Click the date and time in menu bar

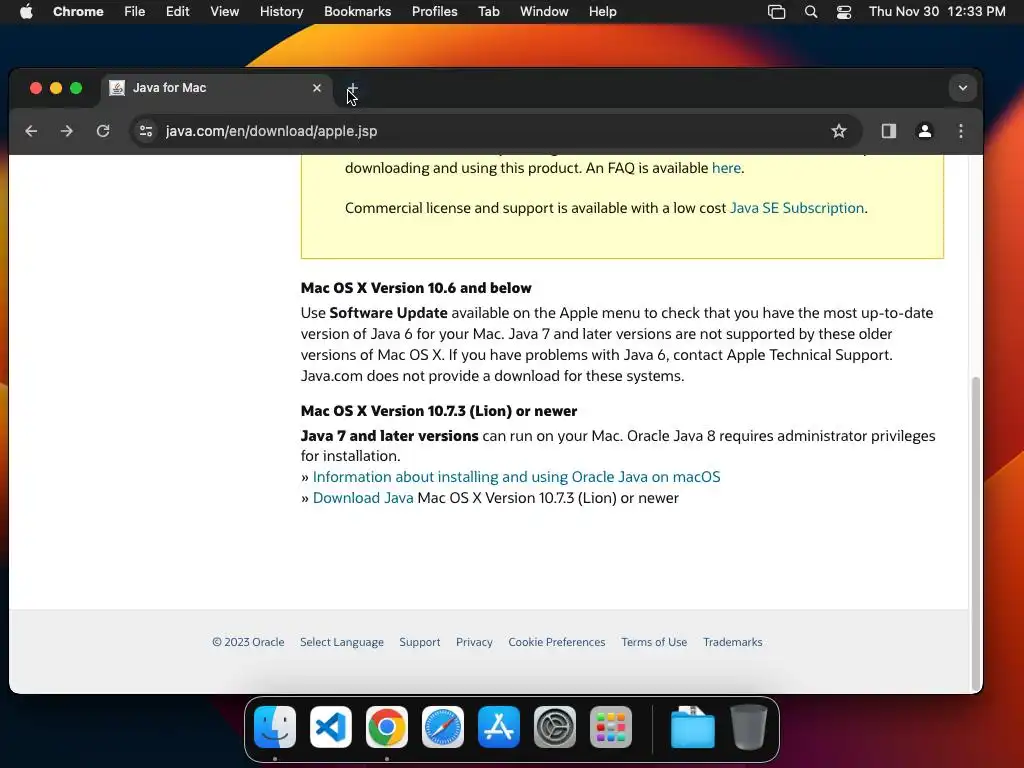[x=937, y=12]
